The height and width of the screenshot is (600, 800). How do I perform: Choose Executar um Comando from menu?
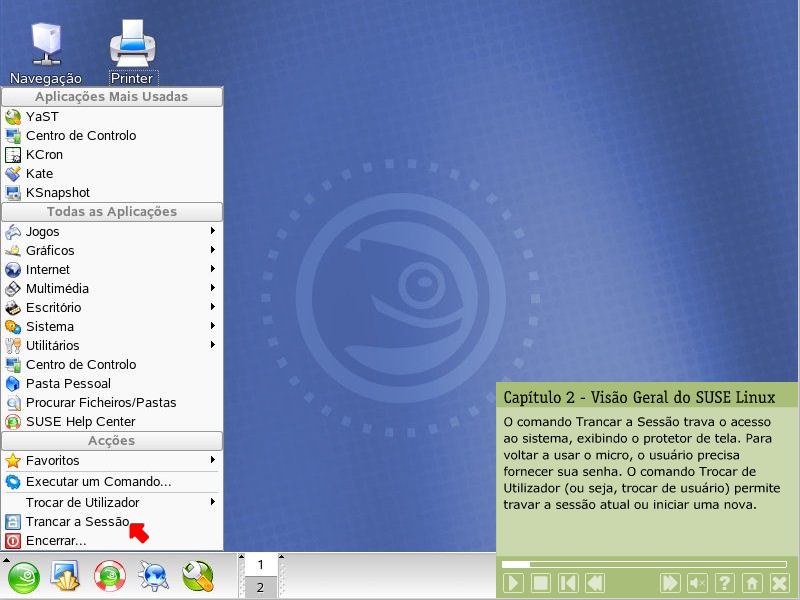(x=98, y=481)
